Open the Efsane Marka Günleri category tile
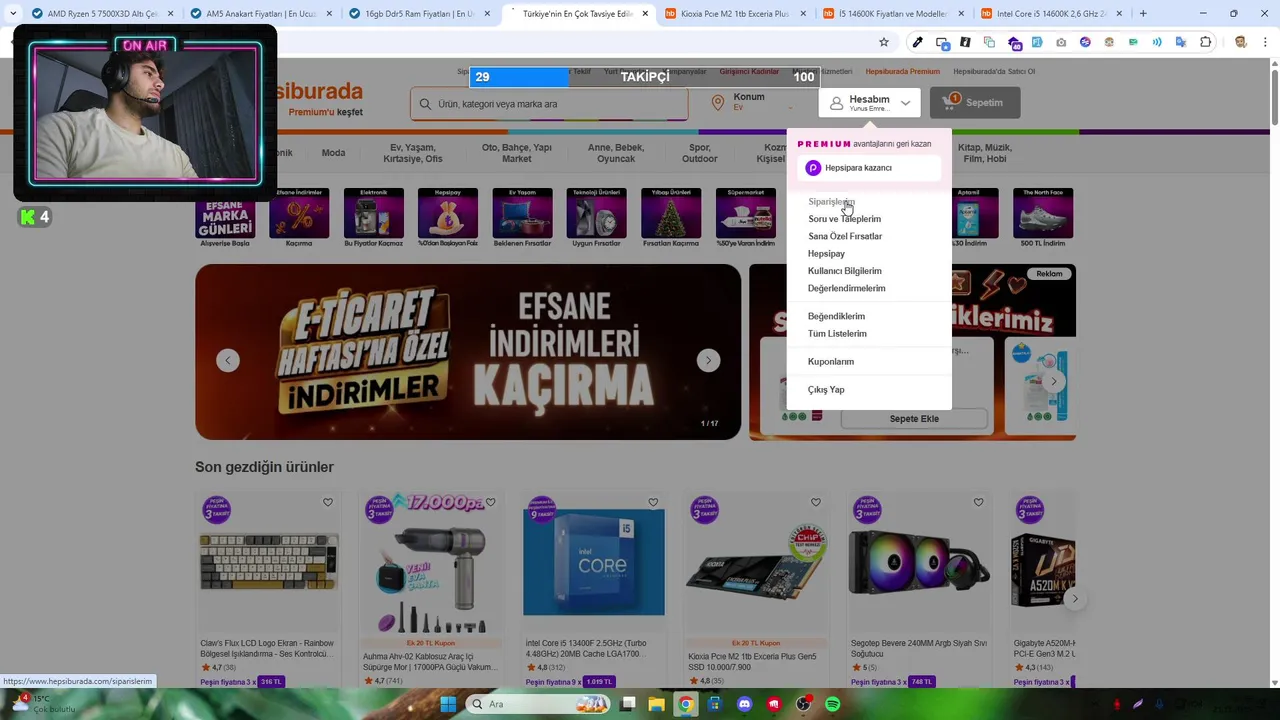This screenshot has height=720, width=1280. pos(225,217)
